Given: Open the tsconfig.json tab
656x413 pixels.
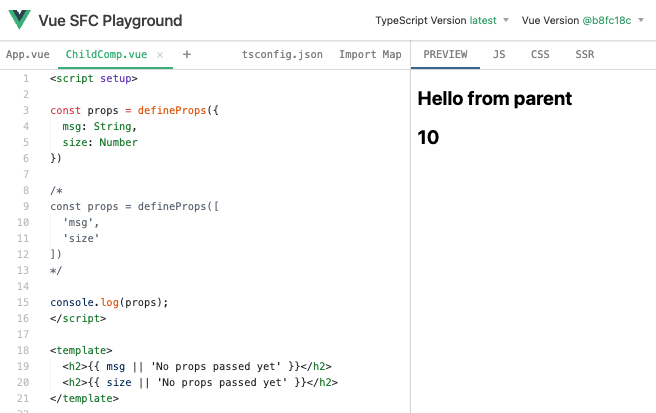Looking at the screenshot, I should click(x=282, y=54).
